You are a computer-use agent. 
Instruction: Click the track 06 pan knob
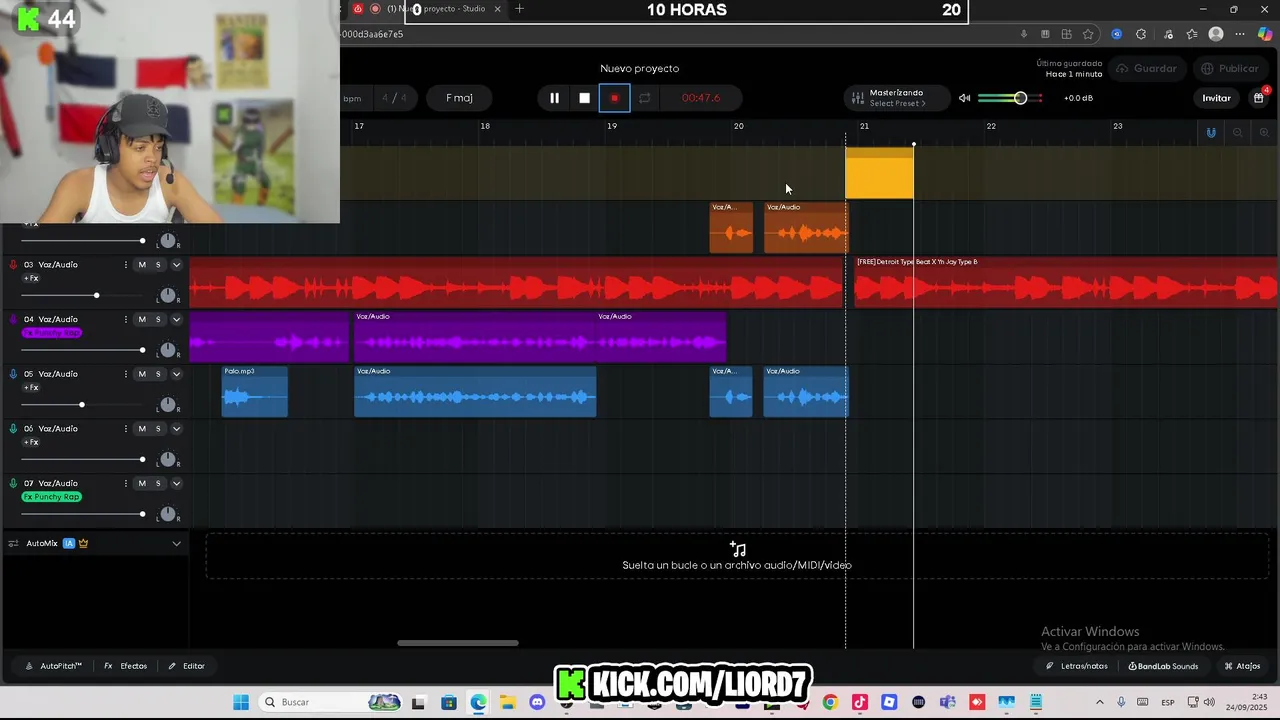click(x=168, y=460)
